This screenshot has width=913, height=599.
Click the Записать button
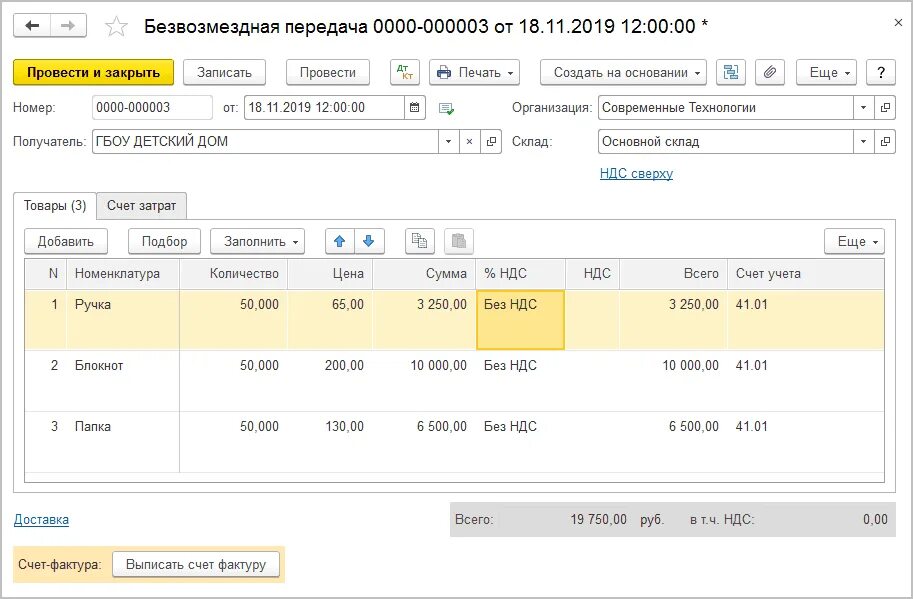[224, 72]
